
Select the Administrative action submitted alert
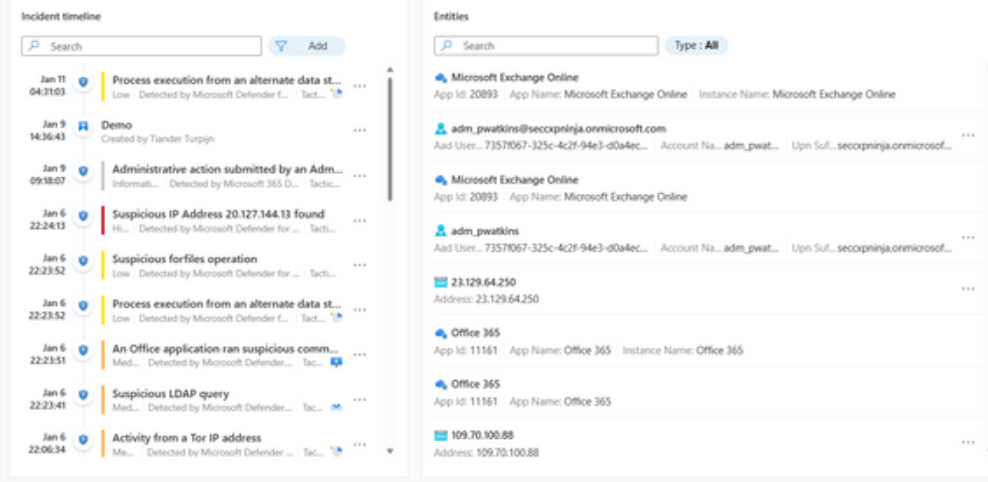pos(226,169)
